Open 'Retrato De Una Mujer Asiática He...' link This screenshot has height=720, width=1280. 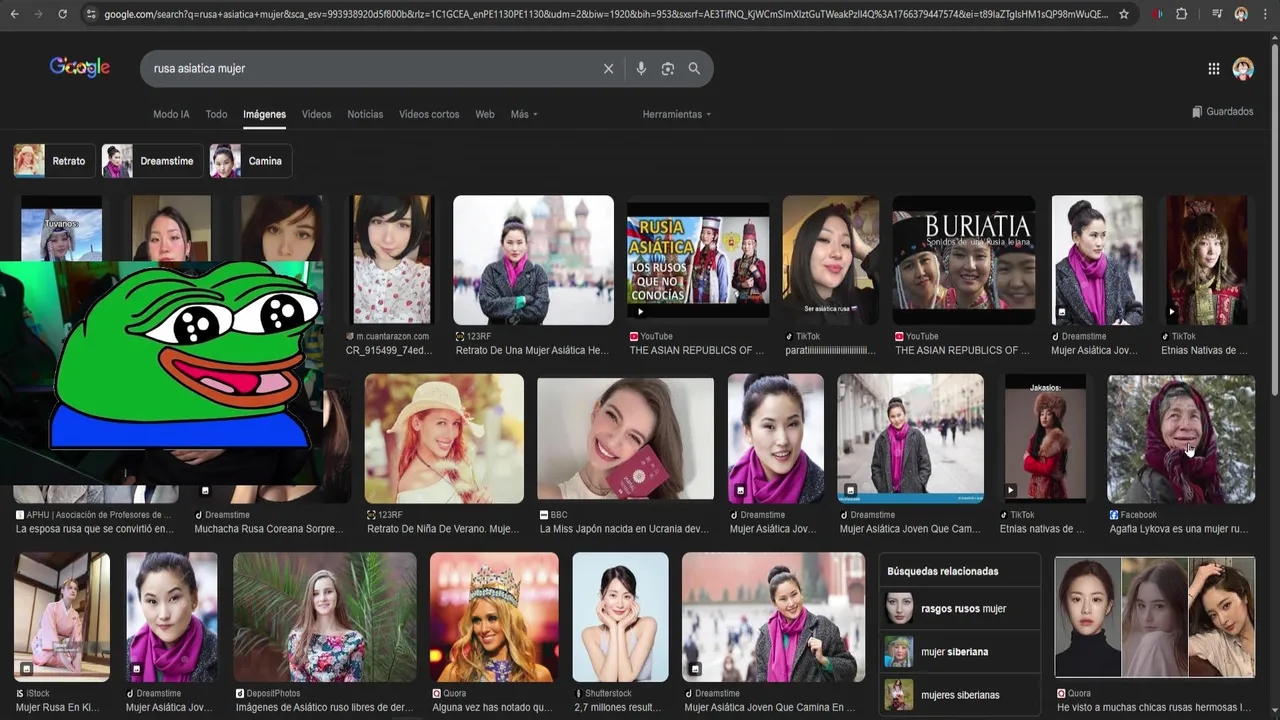pyautogui.click(x=532, y=350)
